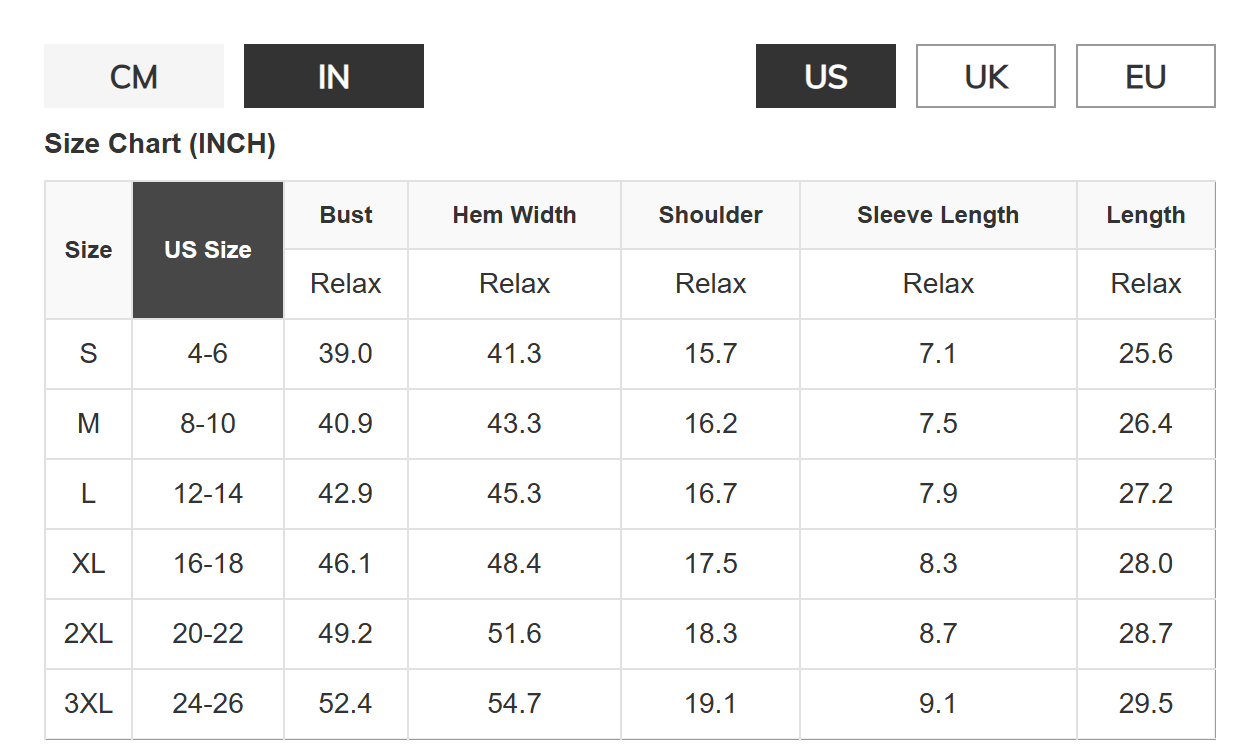
Task: Click the Size column header
Action: click(x=88, y=250)
